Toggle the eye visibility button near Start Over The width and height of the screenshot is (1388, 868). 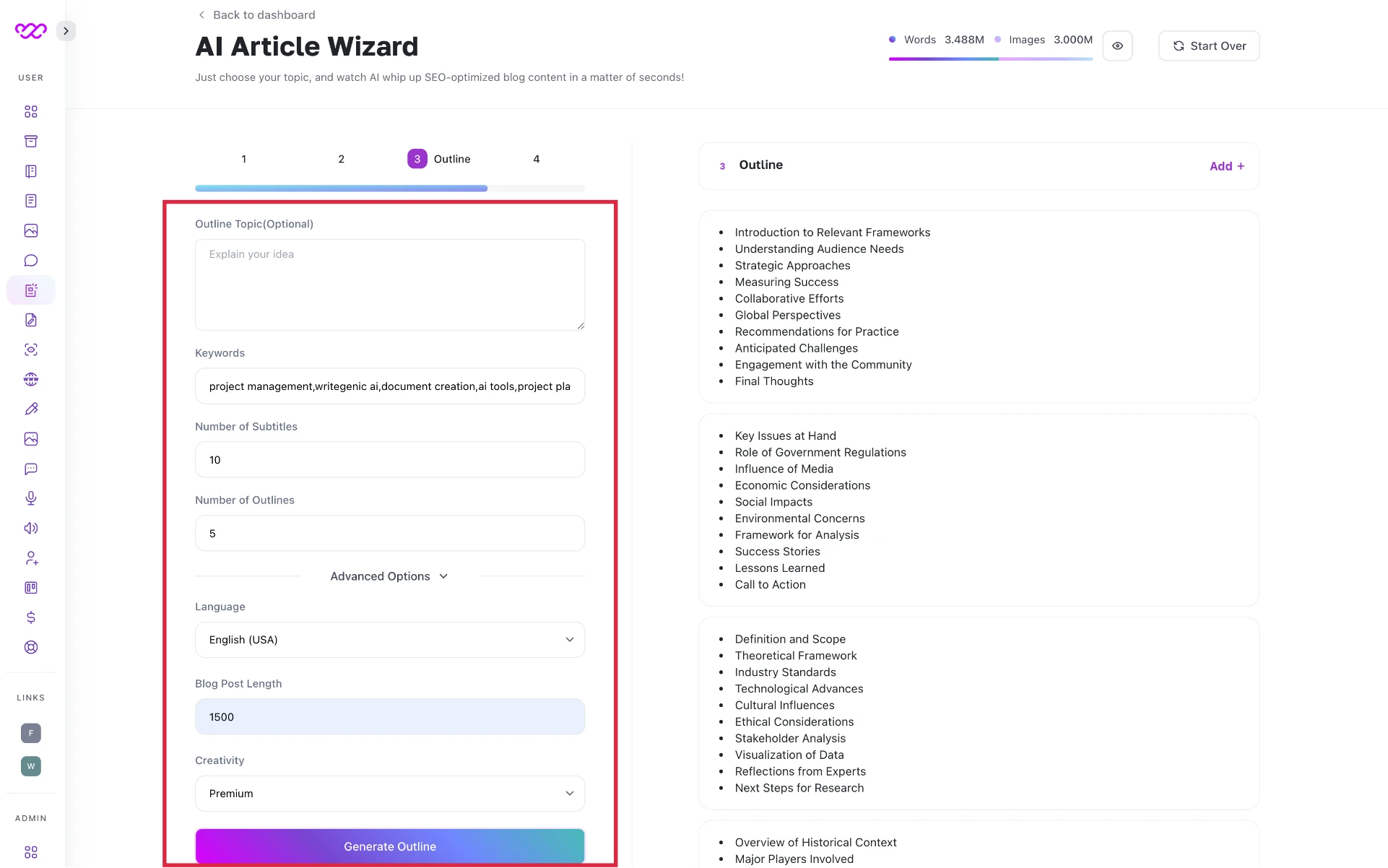pyautogui.click(x=1117, y=45)
